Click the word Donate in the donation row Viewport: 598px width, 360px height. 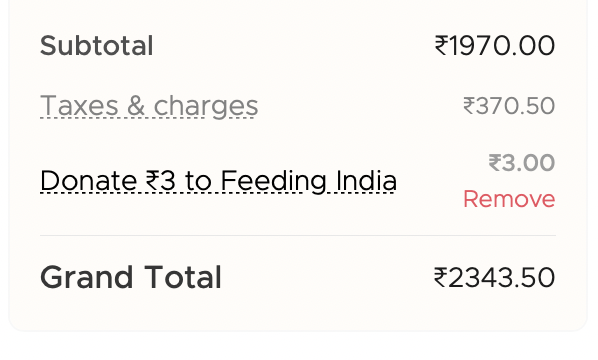click(x=88, y=180)
